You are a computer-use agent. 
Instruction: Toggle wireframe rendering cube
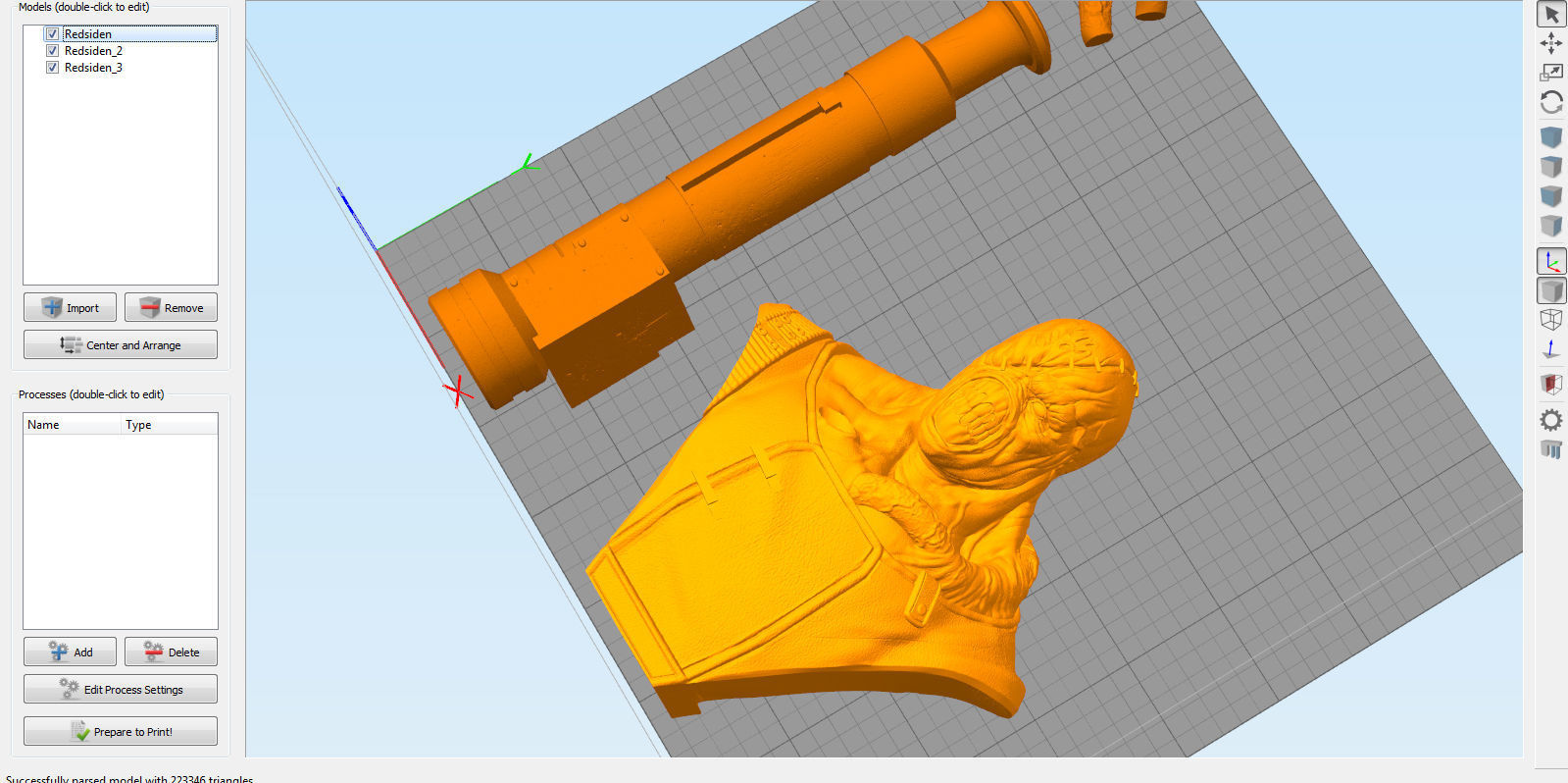tap(1551, 320)
